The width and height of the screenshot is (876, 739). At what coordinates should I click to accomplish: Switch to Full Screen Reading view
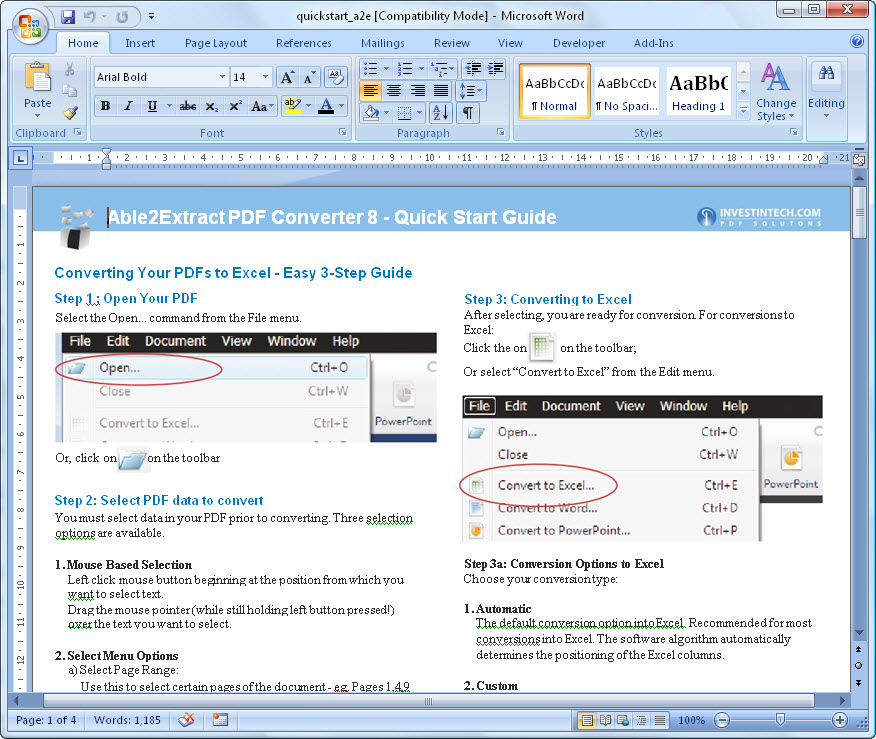605,721
